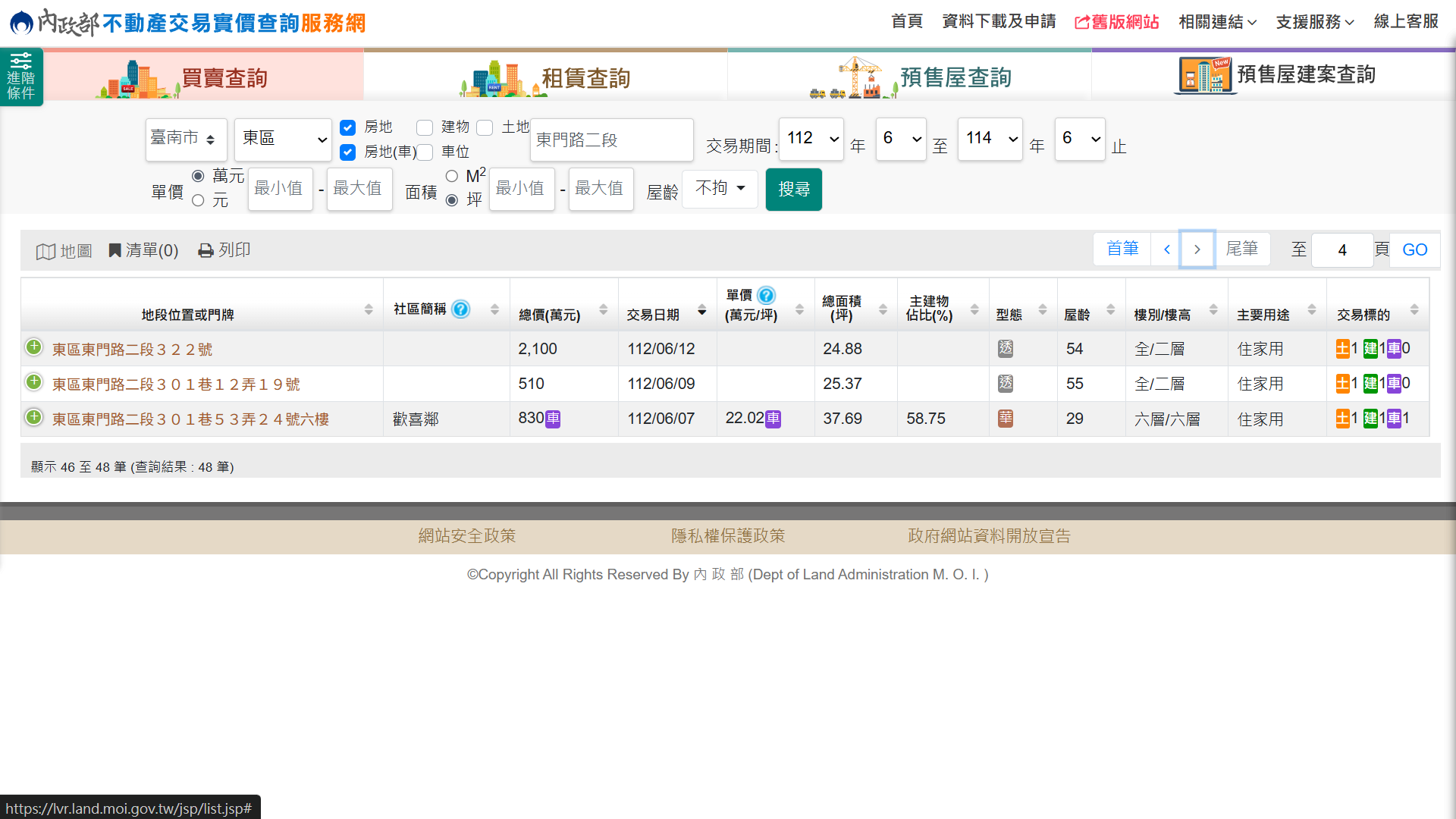
Task: Open 資料下載及申請 menu item
Action: click(999, 21)
